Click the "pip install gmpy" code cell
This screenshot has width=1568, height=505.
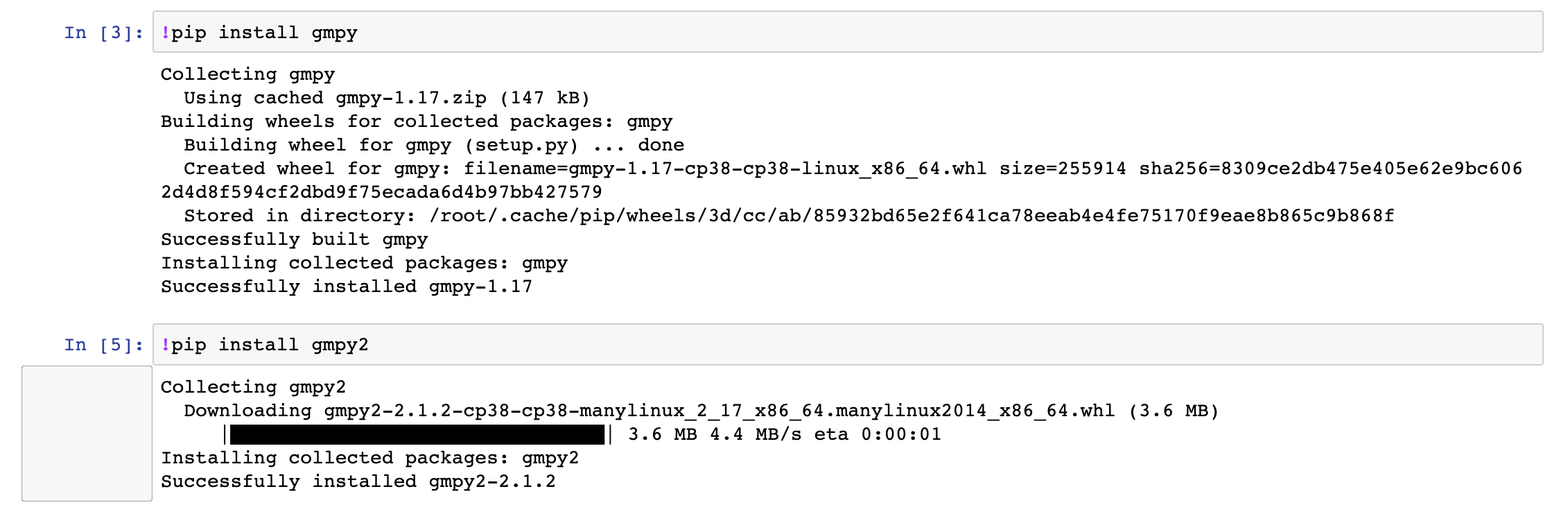[848, 32]
